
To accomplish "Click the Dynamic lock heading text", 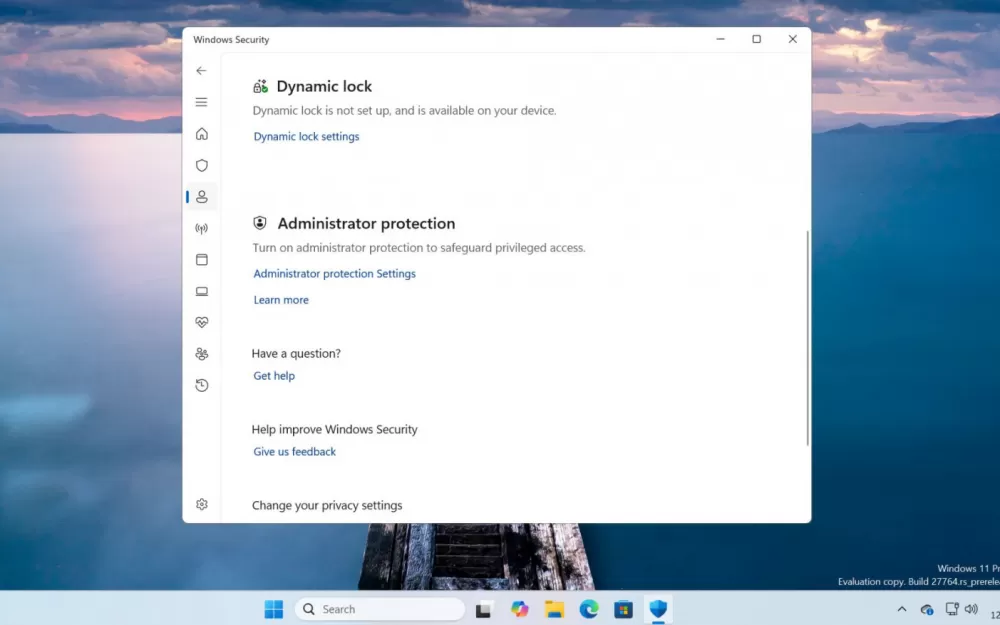I will tap(324, 86).
